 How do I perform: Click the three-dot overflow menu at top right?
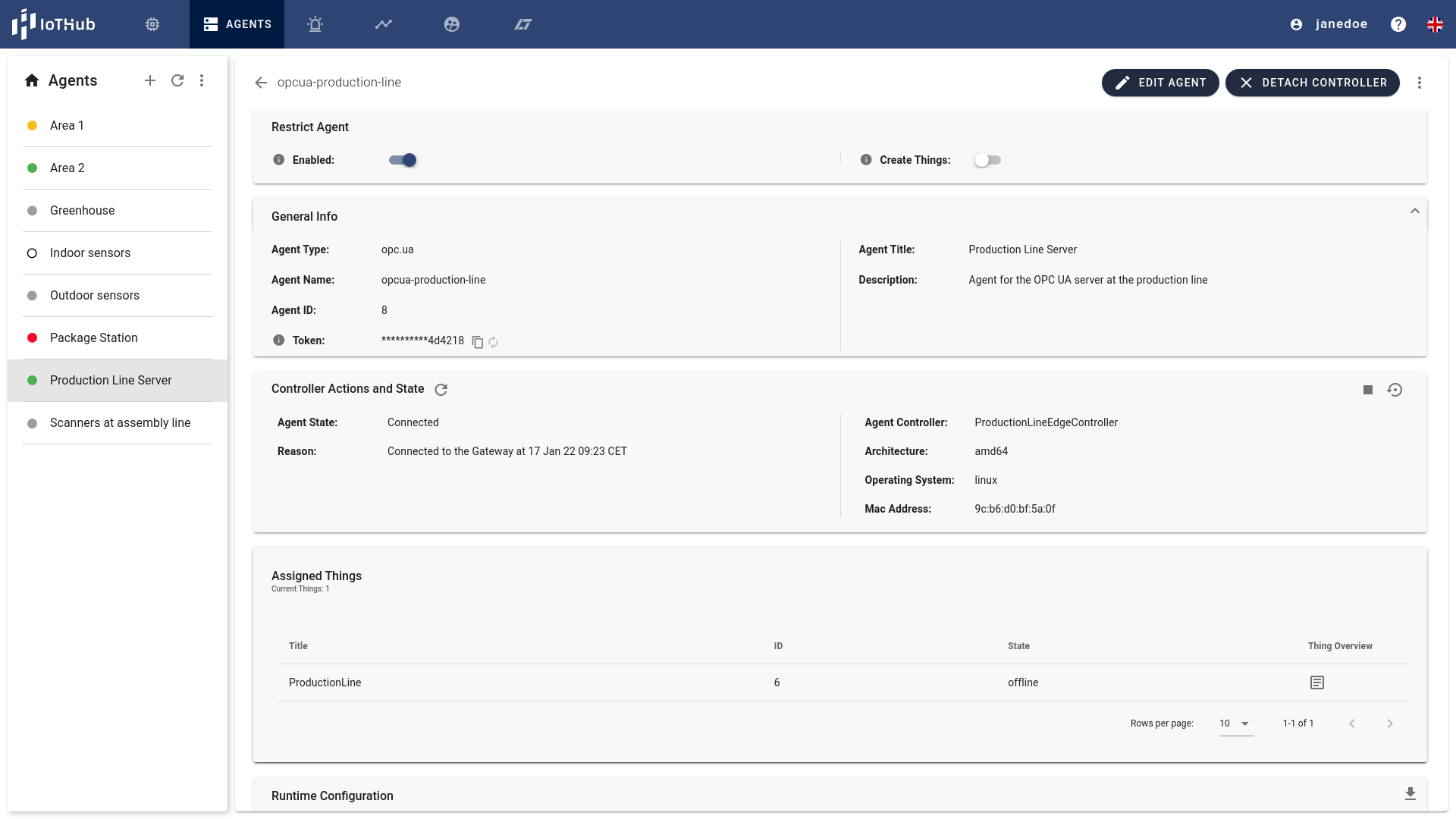(x=1420, y=82)
